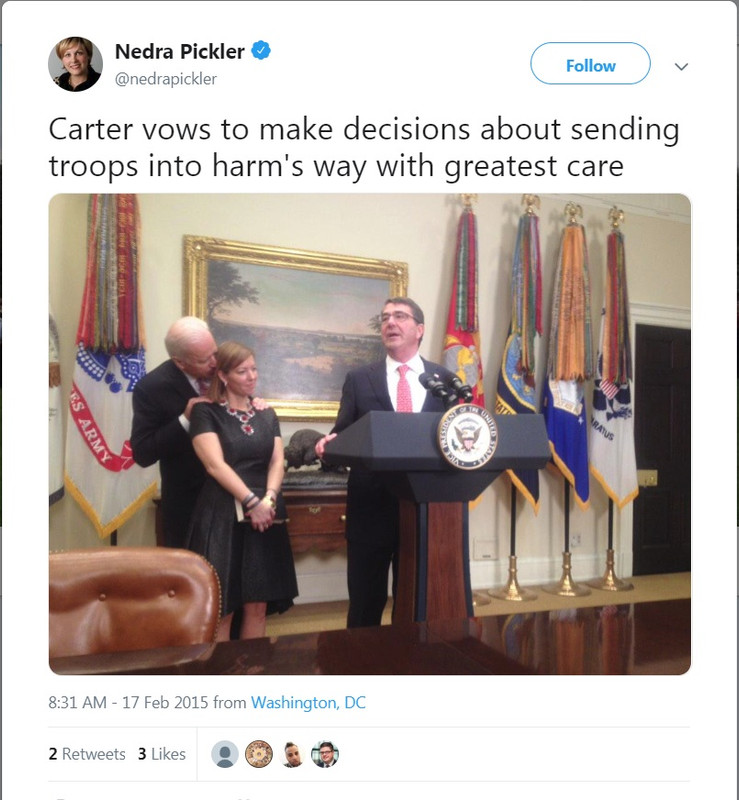
Task: Open the glasses-wearing man liker avatar
Action: click(325, 754)
